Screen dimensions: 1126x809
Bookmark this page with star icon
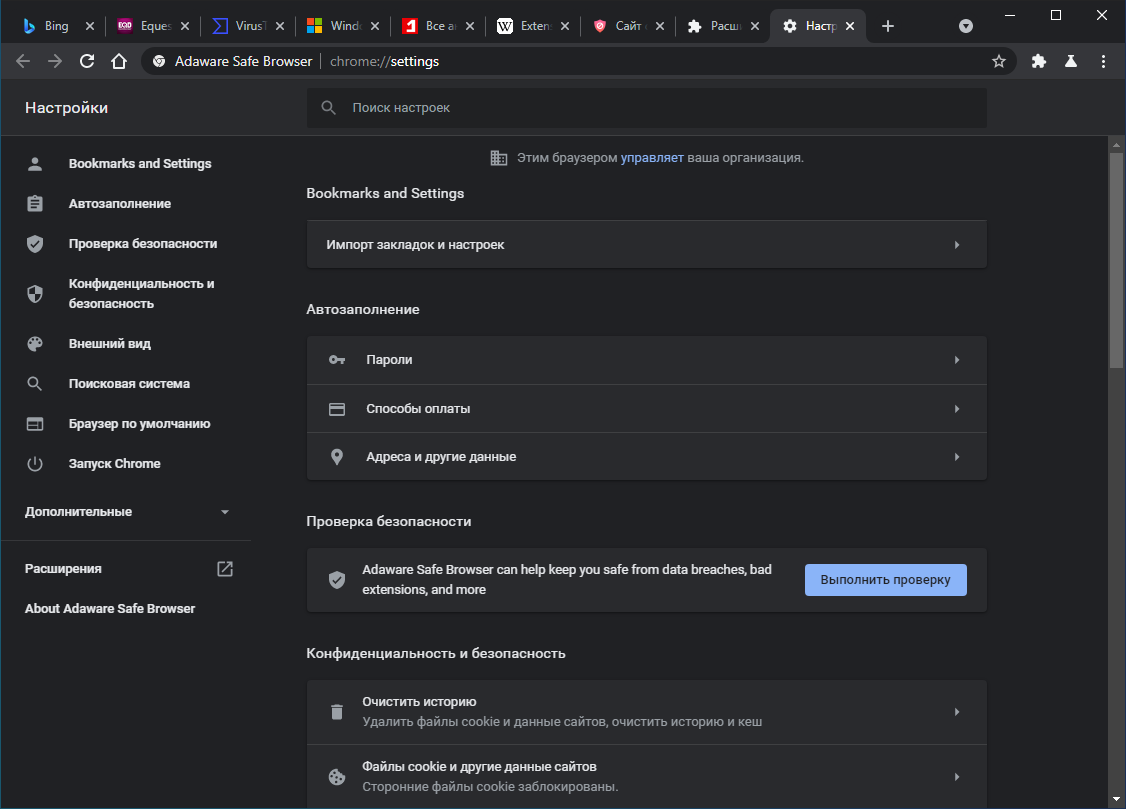(x=998, y=61)
